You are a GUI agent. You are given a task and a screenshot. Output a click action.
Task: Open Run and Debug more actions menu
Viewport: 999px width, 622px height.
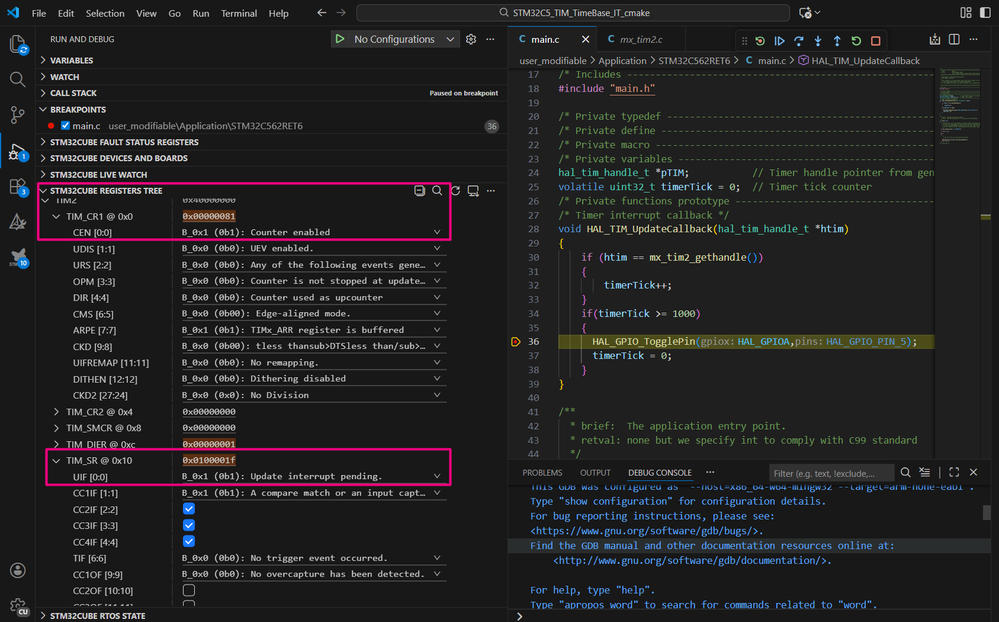[490, 39]
